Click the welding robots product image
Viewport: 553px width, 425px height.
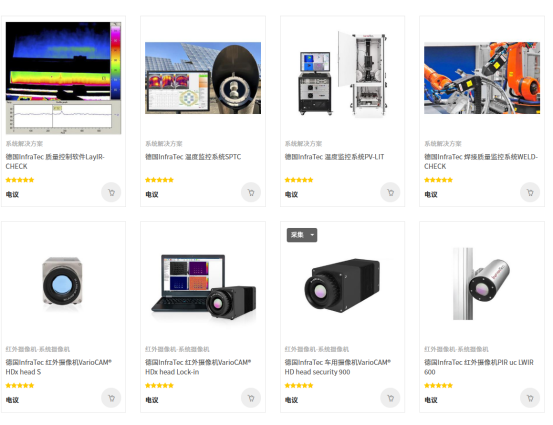(482, 78)
